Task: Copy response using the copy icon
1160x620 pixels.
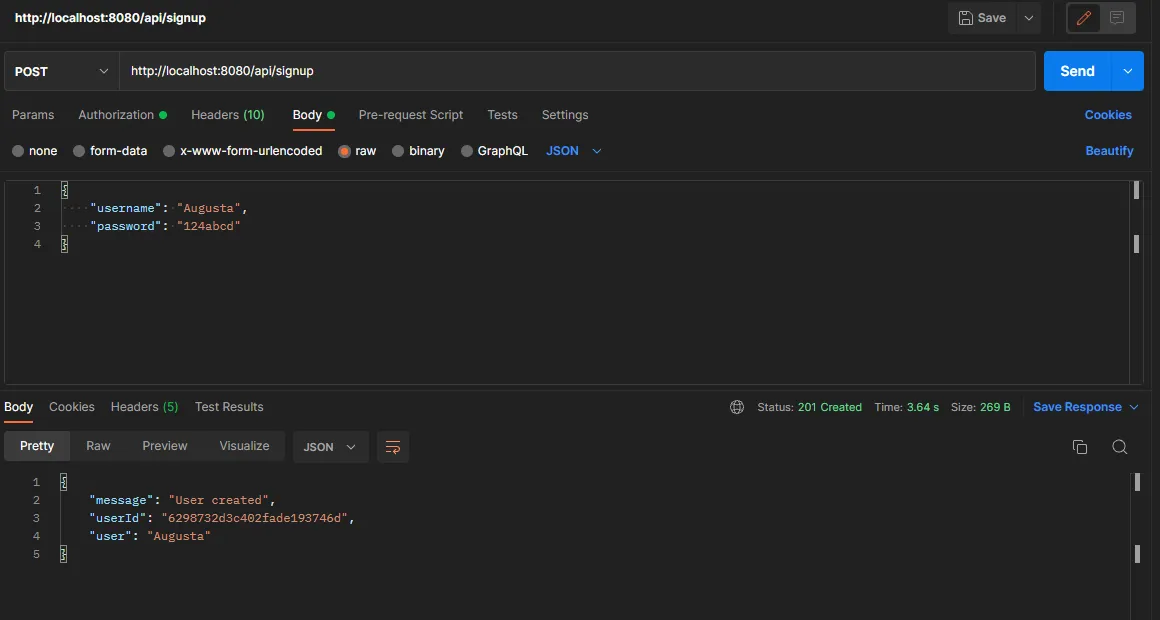Action: pyautogui.click(x=1079, y=447)
